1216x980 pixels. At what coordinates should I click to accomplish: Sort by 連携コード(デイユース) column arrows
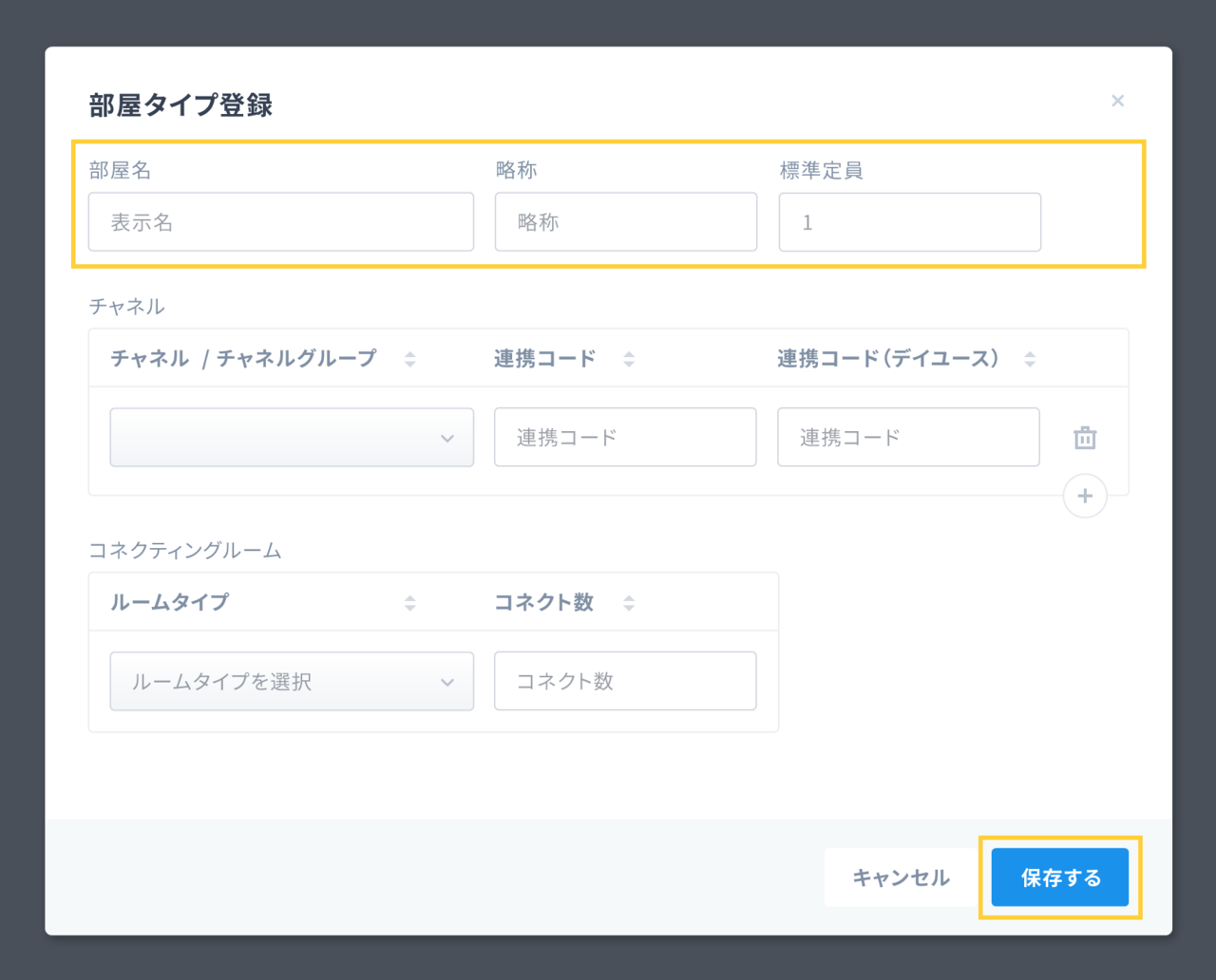(x=1030, y=359)
